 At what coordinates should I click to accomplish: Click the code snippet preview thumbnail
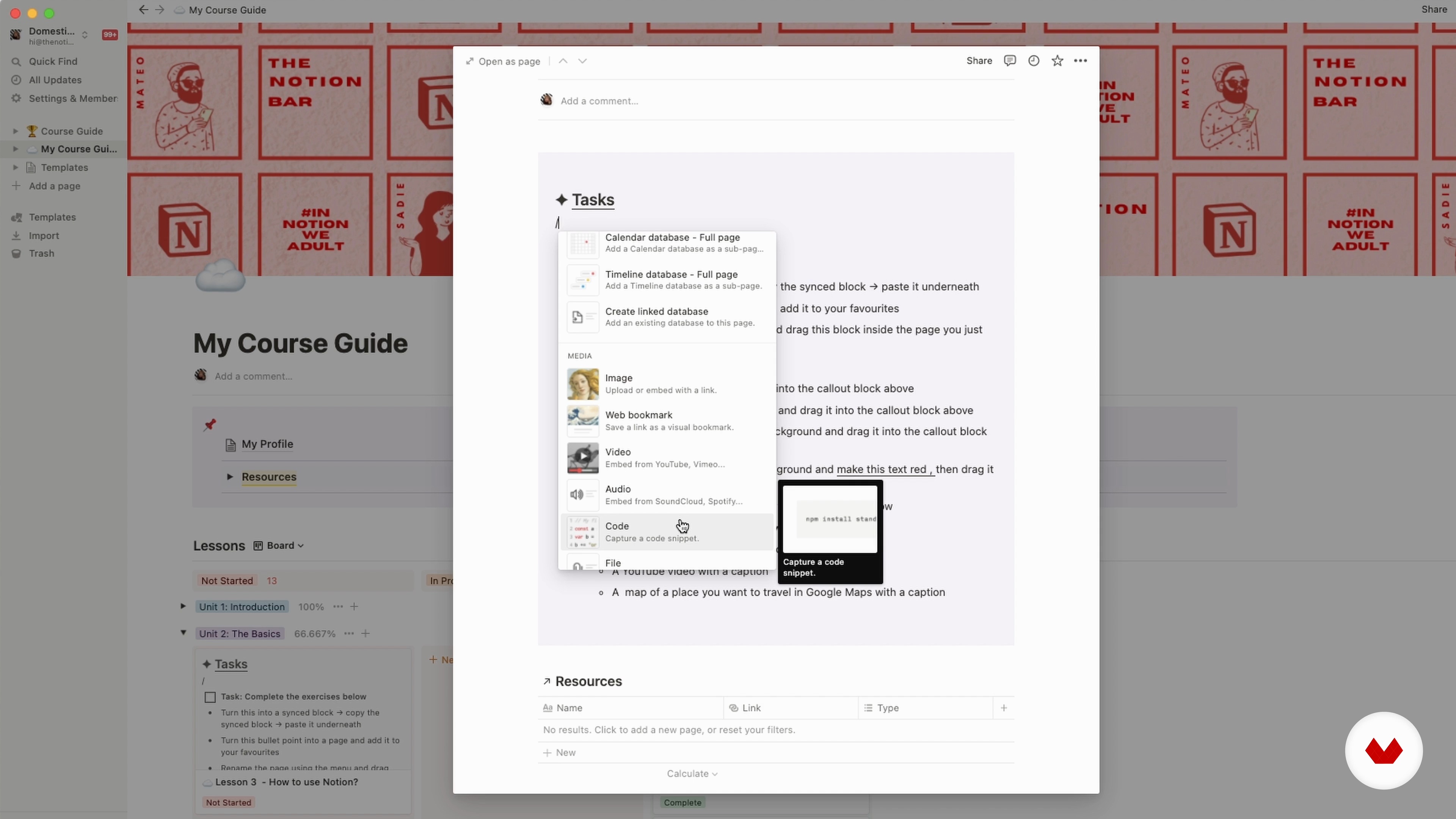[830, 519]
